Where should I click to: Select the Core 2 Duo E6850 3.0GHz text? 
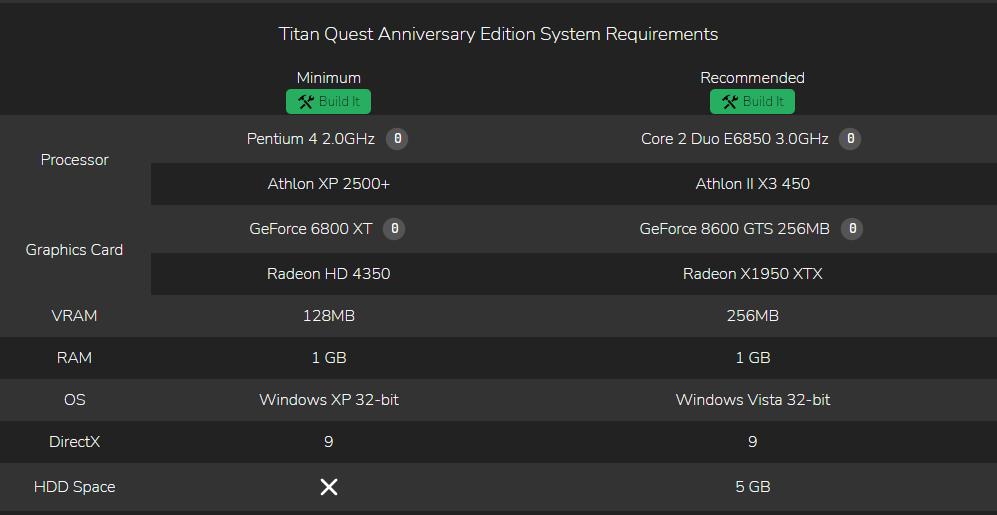point(734,139)
